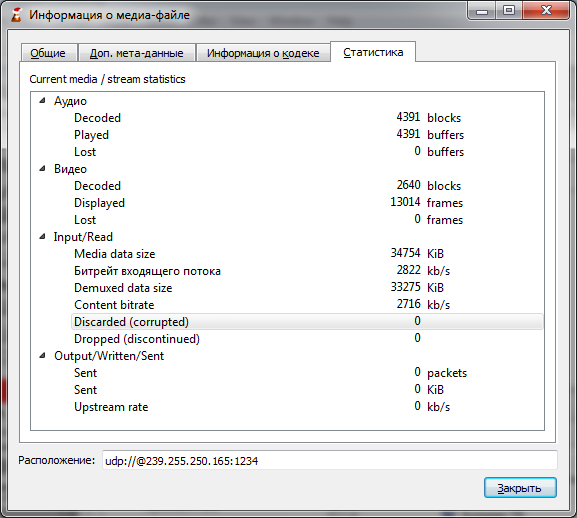
Task: Select the Demuxed data size row
Action: 307,288
